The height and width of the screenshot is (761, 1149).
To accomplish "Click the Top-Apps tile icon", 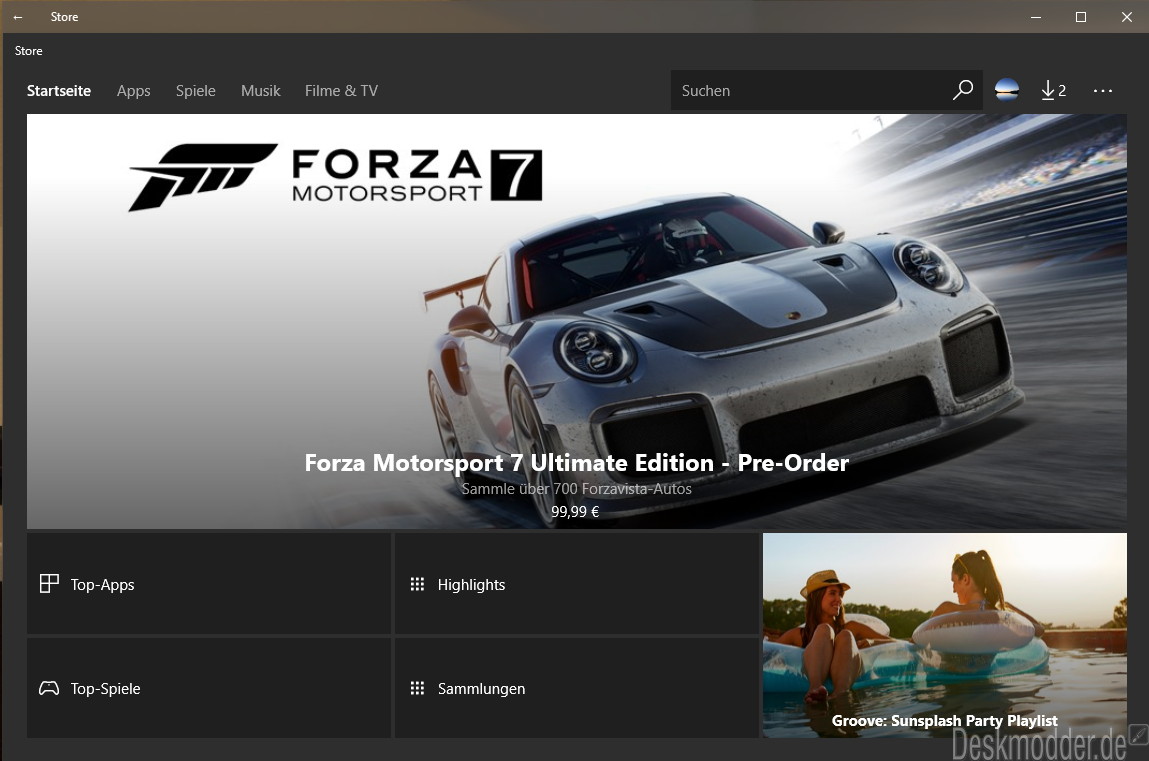I will click(x=49, y=584).
